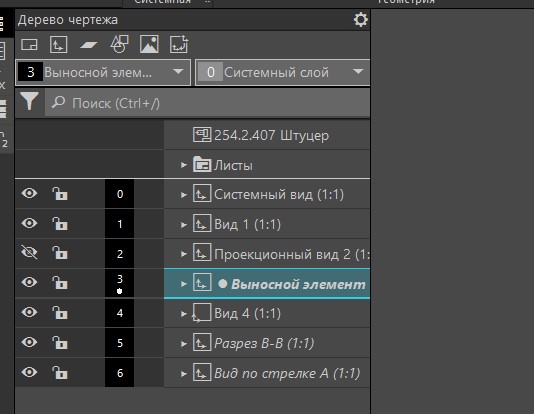Click current view number 3 cell
Screen dimensions: 534x414
click(x=120, y=283)
